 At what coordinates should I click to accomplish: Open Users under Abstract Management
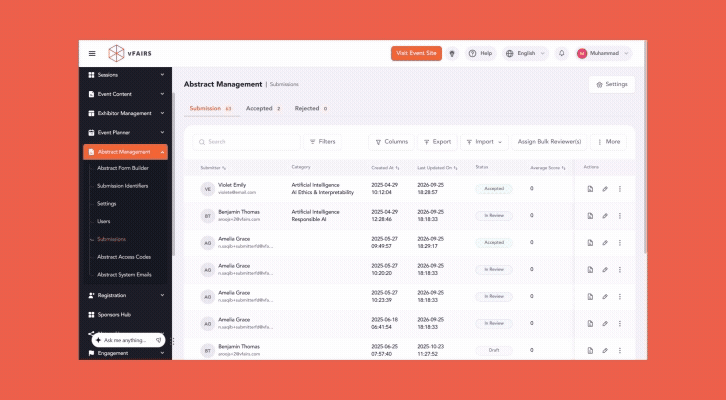click(x=104, y=221)
